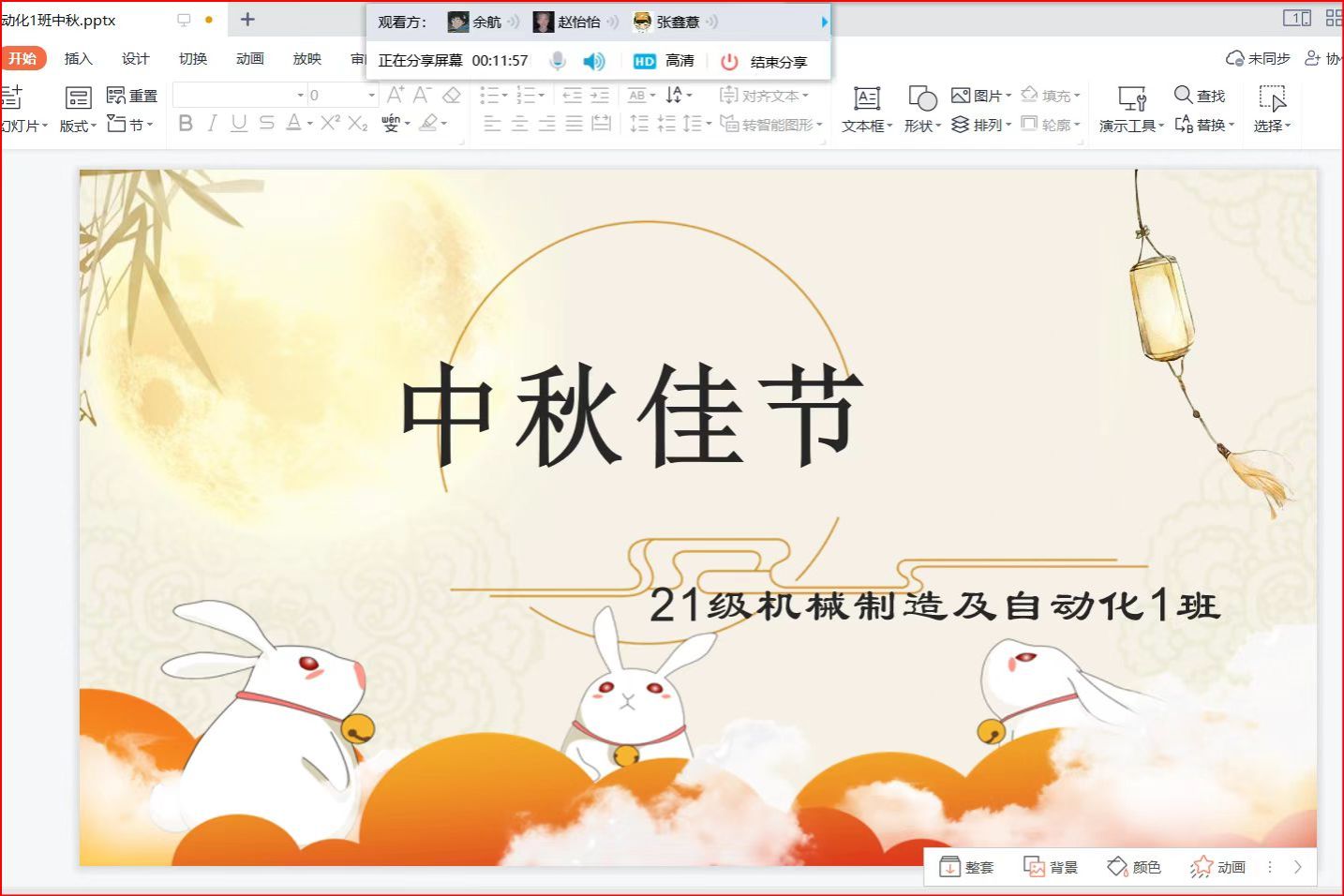Open the 设计 ribbon tab
The image size is (1344, 896).
(x=136, y=58)
